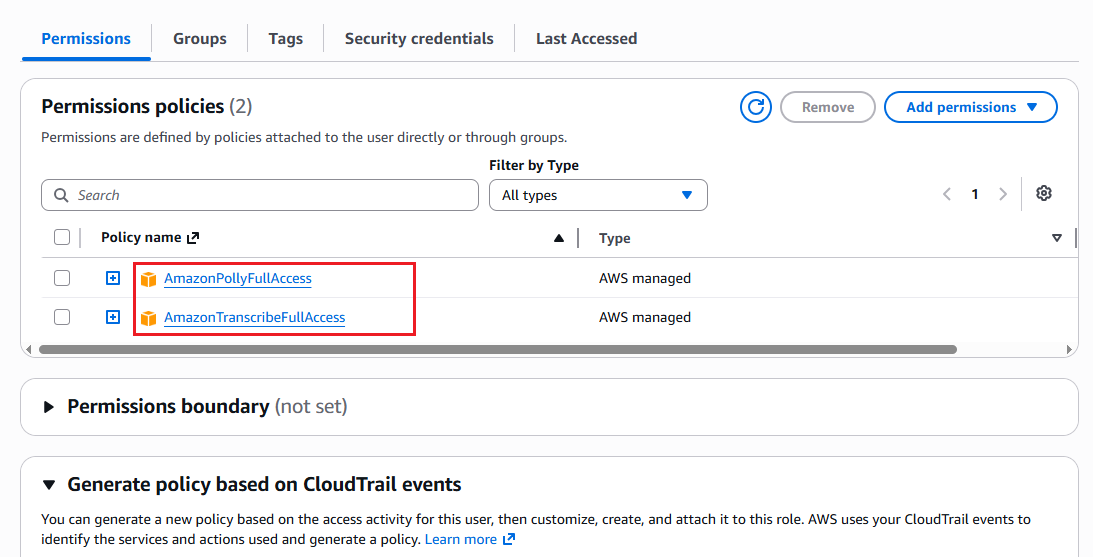Collapse Generate policy based on CloudTrail events

[x=49, y=484]
